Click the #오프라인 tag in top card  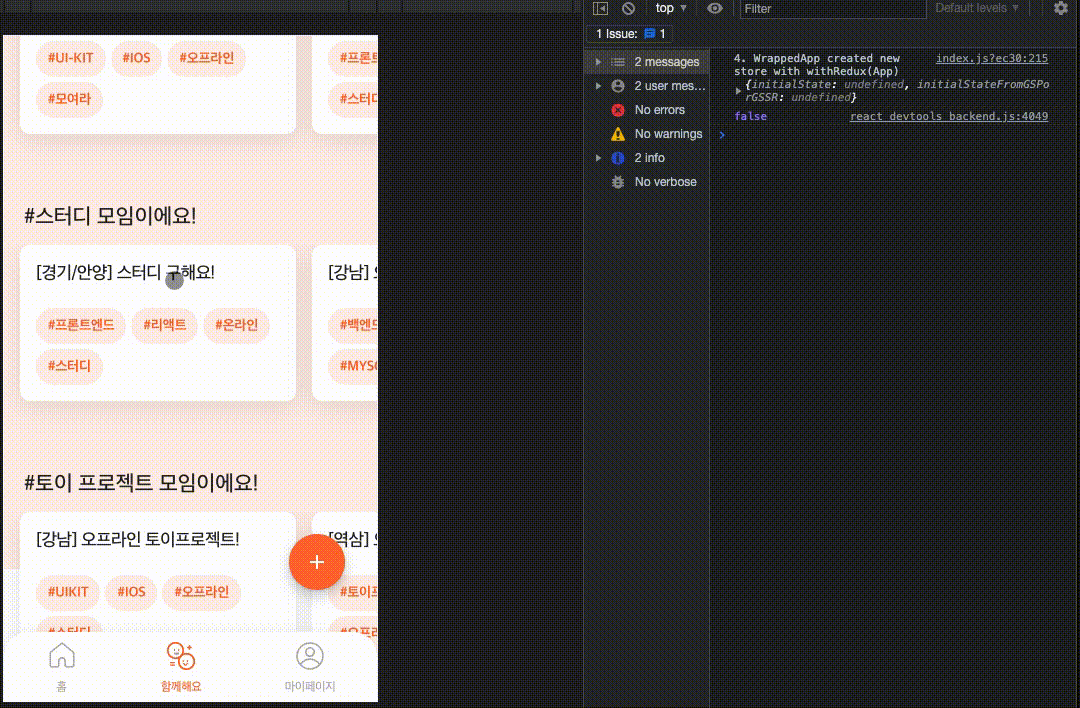(x=207, y=58)
